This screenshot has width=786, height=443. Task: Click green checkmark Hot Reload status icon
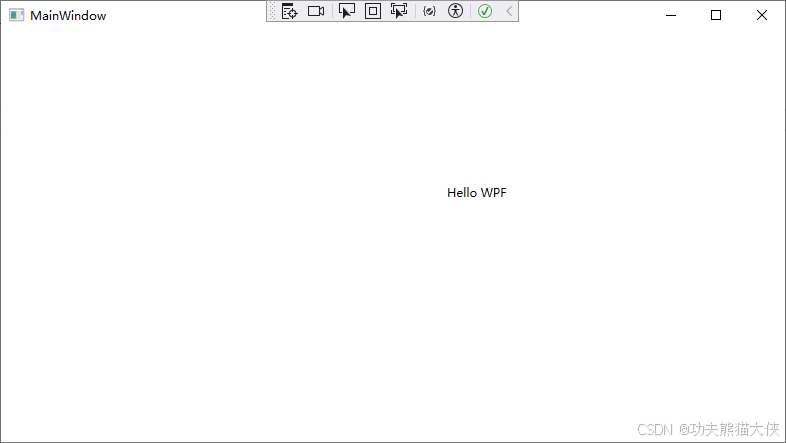(485, 11)
